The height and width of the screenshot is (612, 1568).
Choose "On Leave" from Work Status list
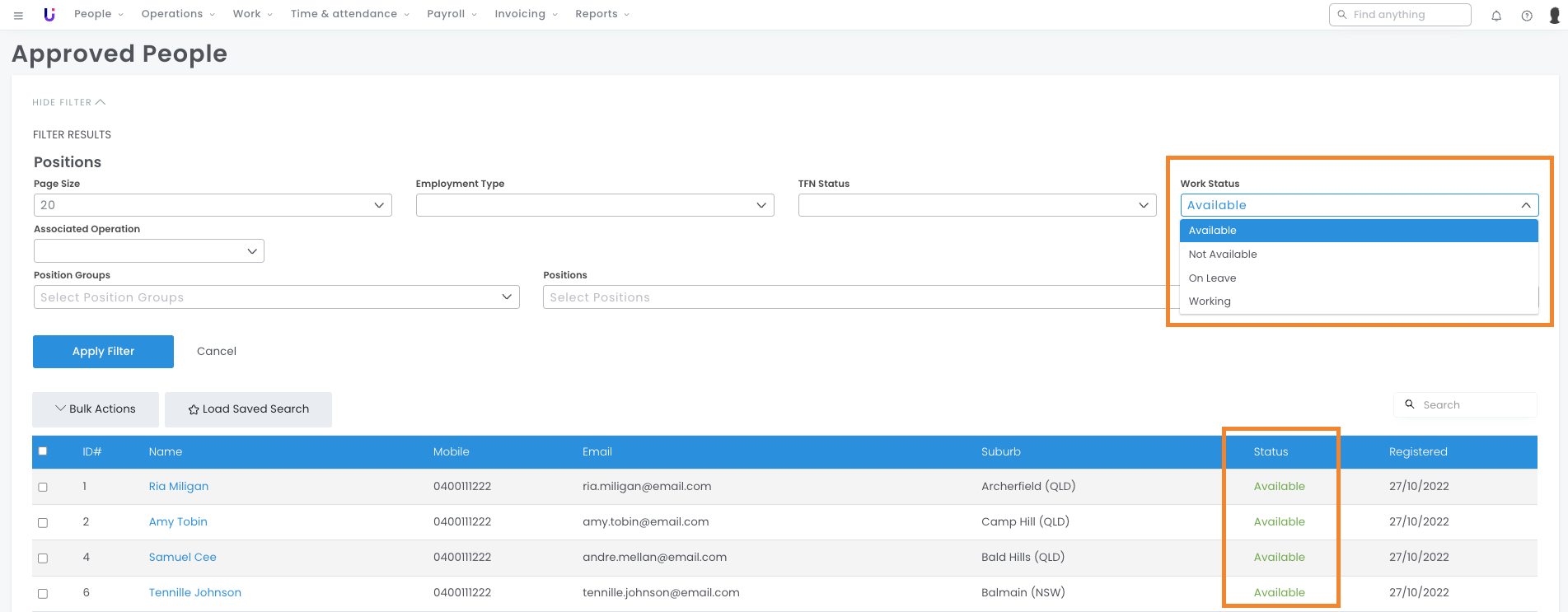point(1212,278)
